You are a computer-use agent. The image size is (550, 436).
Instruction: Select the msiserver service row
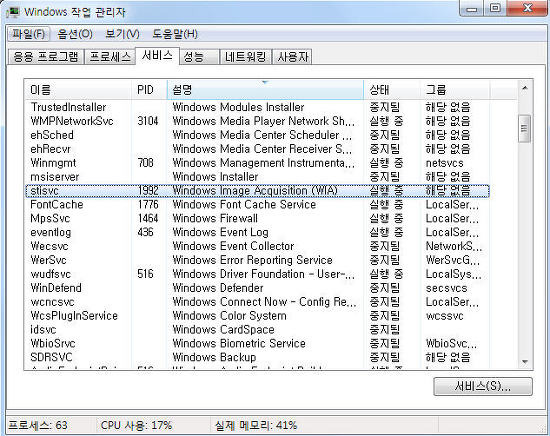point(257,176)
